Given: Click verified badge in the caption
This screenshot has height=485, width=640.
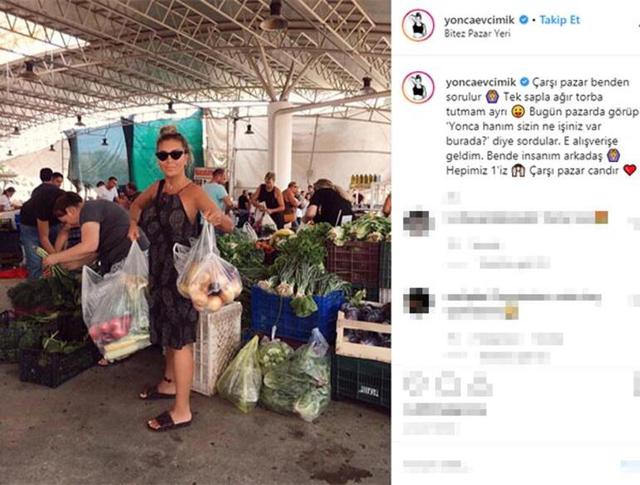Looking at the screenshot, I should coord(524,82).
